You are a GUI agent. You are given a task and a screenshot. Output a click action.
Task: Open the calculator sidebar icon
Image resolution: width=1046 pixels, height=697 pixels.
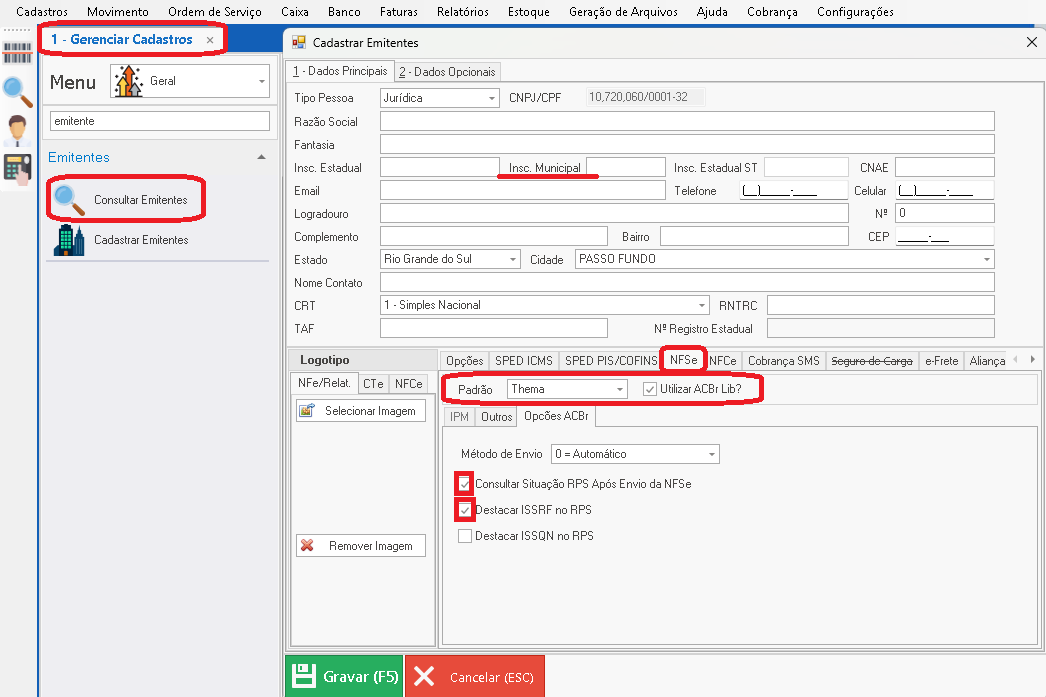17,169
